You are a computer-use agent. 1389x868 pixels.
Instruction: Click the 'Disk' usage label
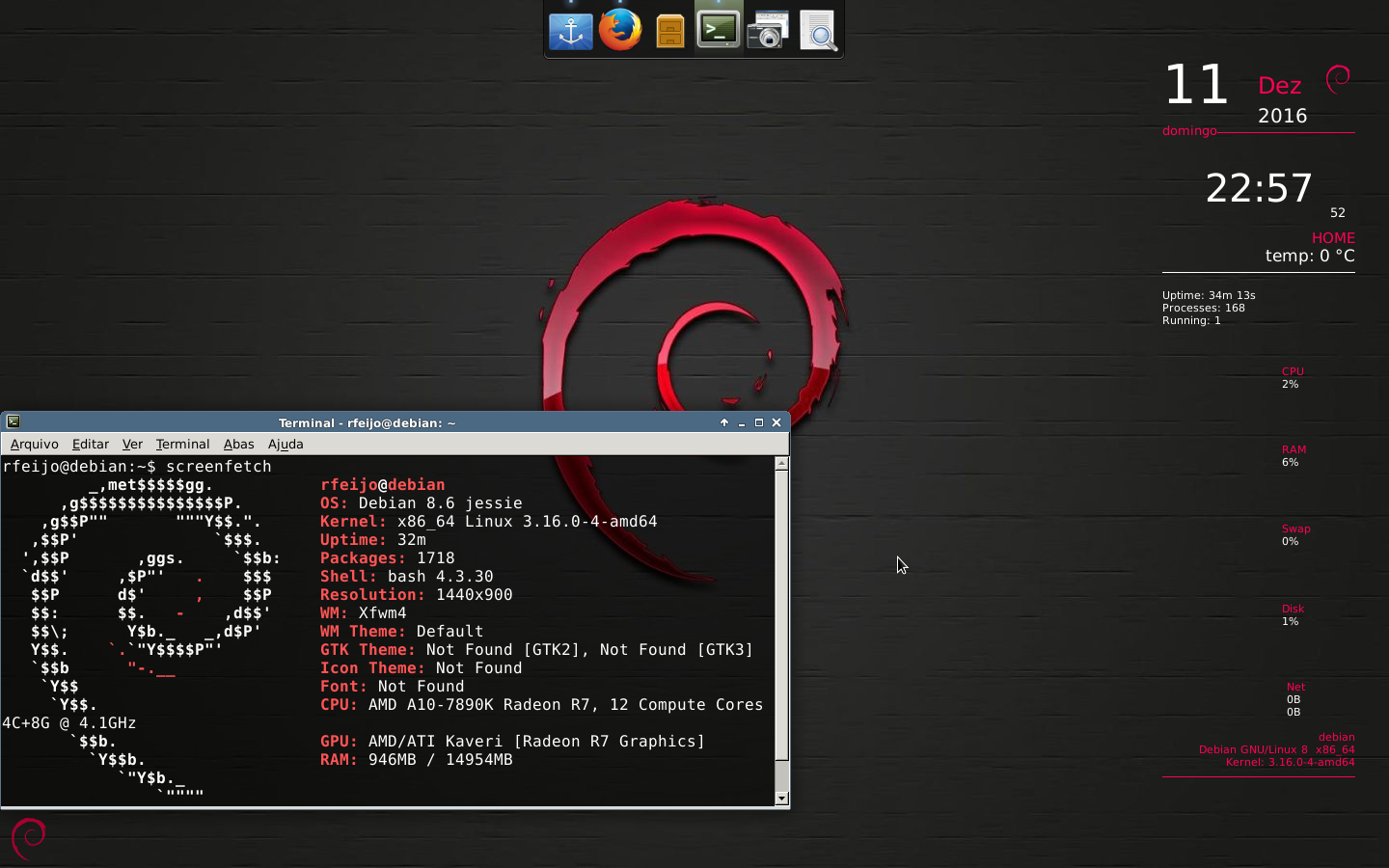pos(1293,609)
